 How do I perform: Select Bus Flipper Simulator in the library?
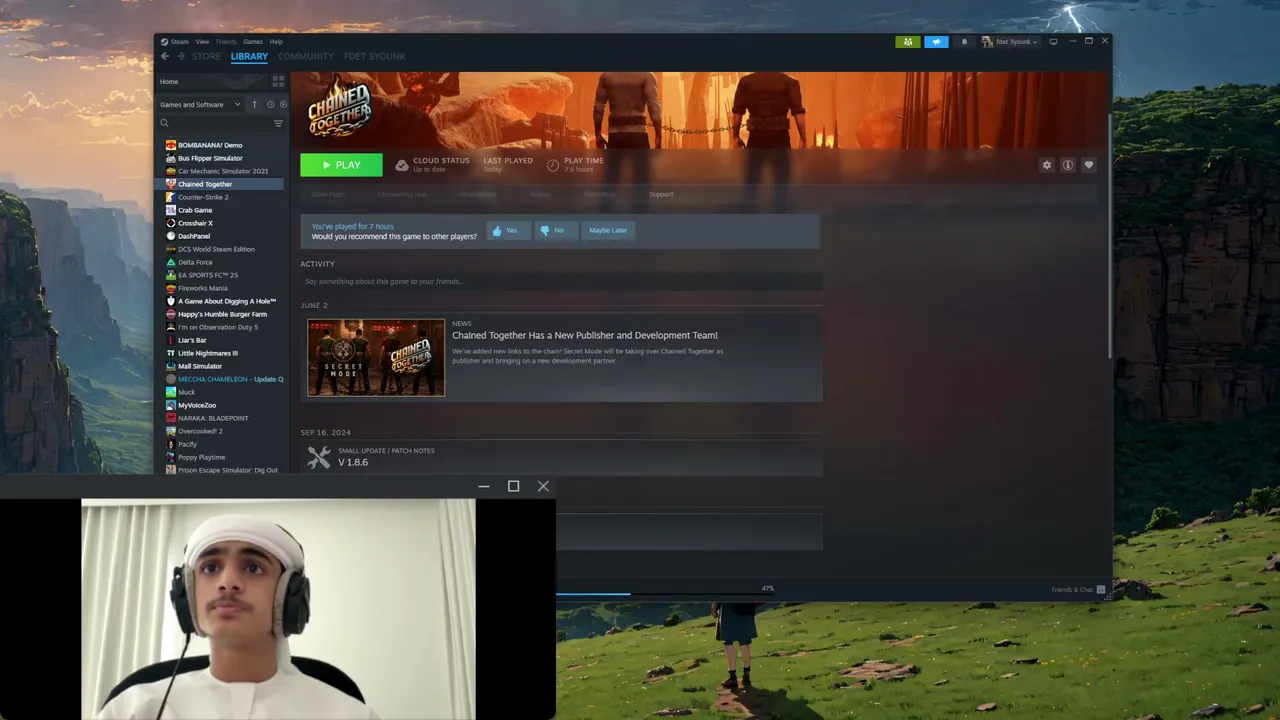pos(210,158)
